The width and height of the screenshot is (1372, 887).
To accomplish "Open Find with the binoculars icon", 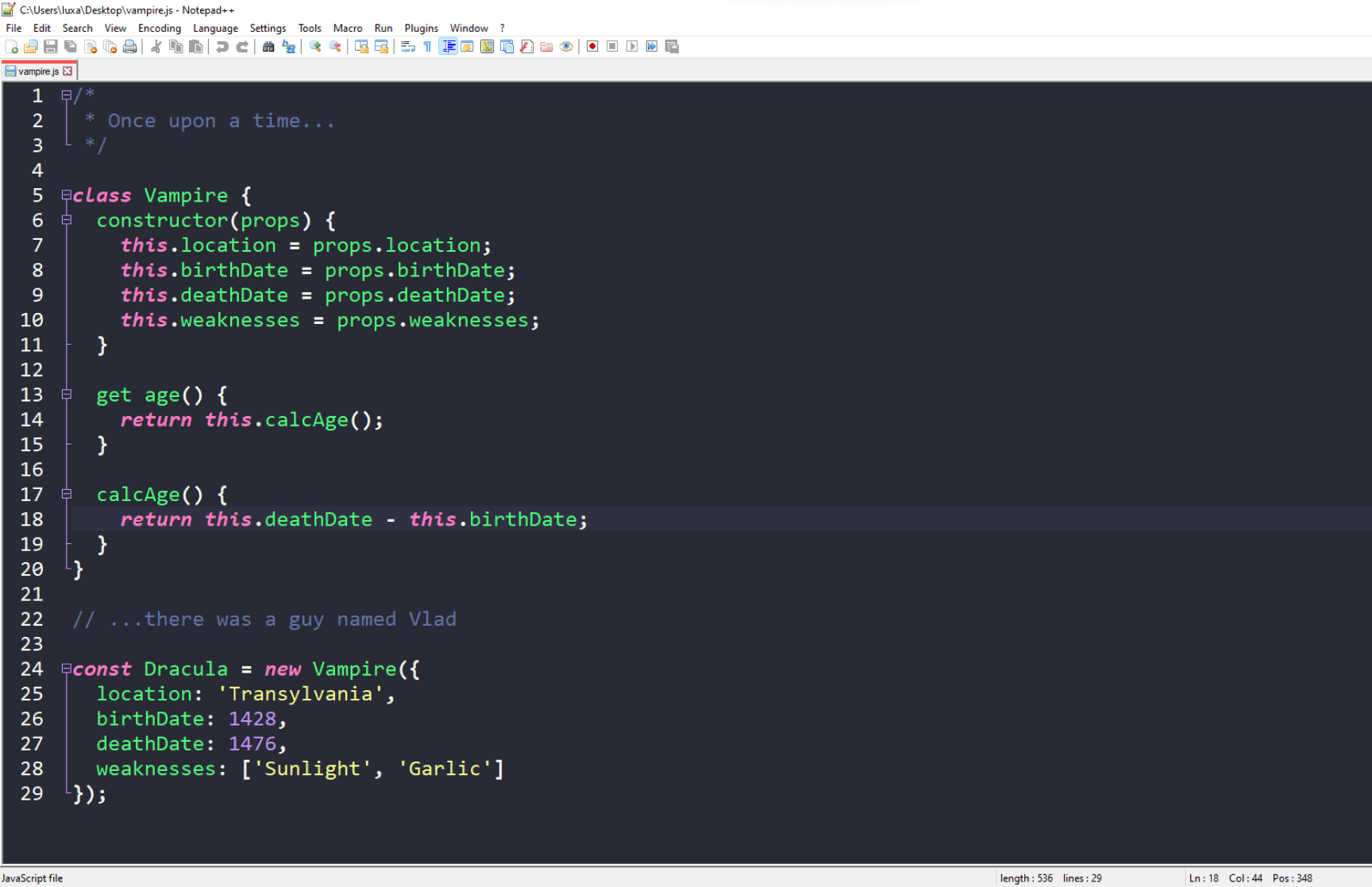I will click(x=269, y=46).
